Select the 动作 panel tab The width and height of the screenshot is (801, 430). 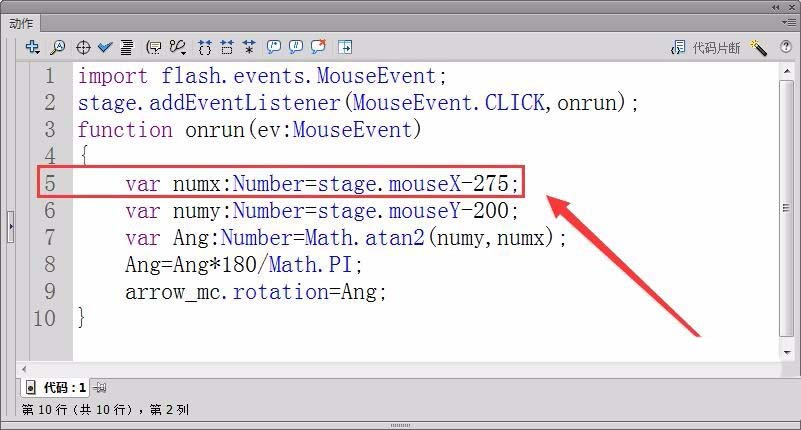coord(21,23)
